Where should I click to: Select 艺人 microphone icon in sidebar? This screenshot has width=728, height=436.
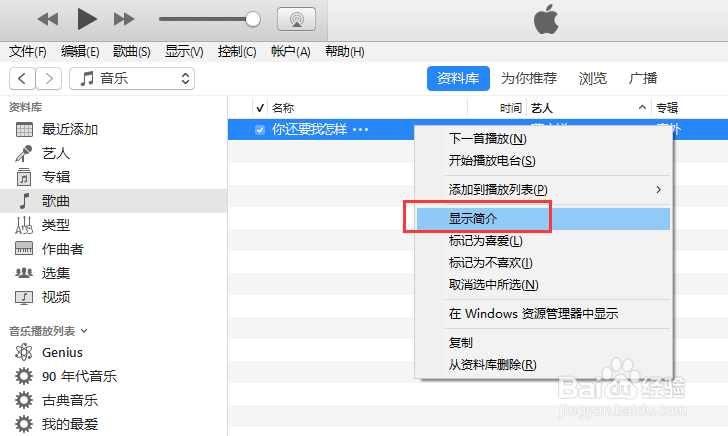pos(24,153)
